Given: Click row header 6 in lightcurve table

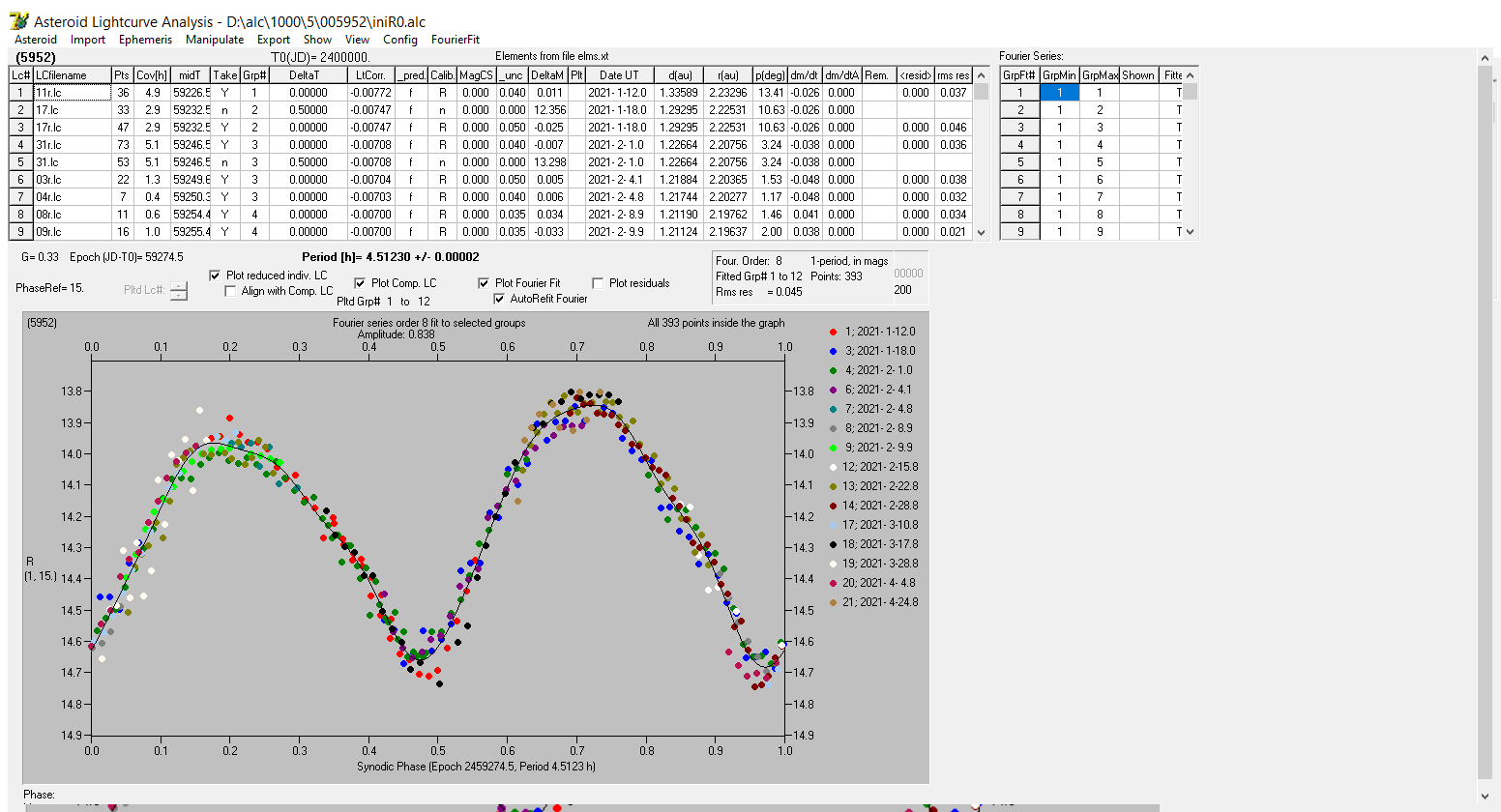Looking at the screenshot, I should pos(20,180).
